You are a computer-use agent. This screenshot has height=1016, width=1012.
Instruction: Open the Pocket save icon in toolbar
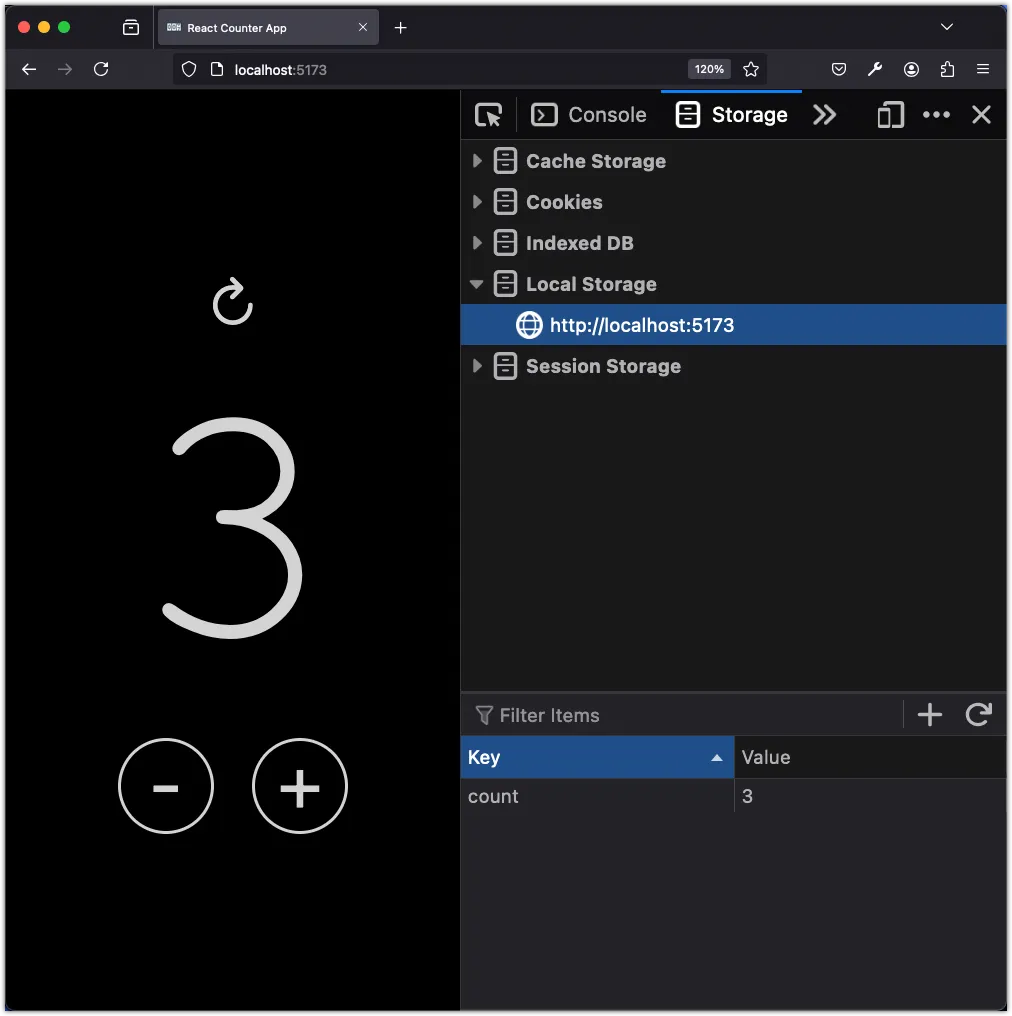[838, 69]
